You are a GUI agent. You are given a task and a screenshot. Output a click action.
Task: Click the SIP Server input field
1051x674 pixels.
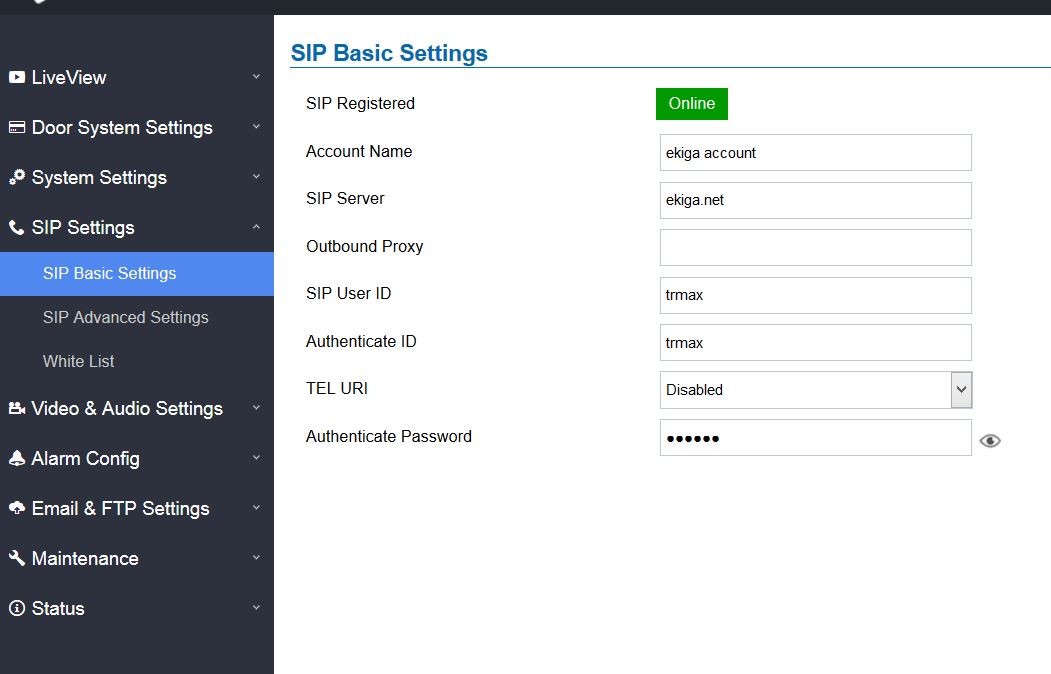(x=815, y=200)
